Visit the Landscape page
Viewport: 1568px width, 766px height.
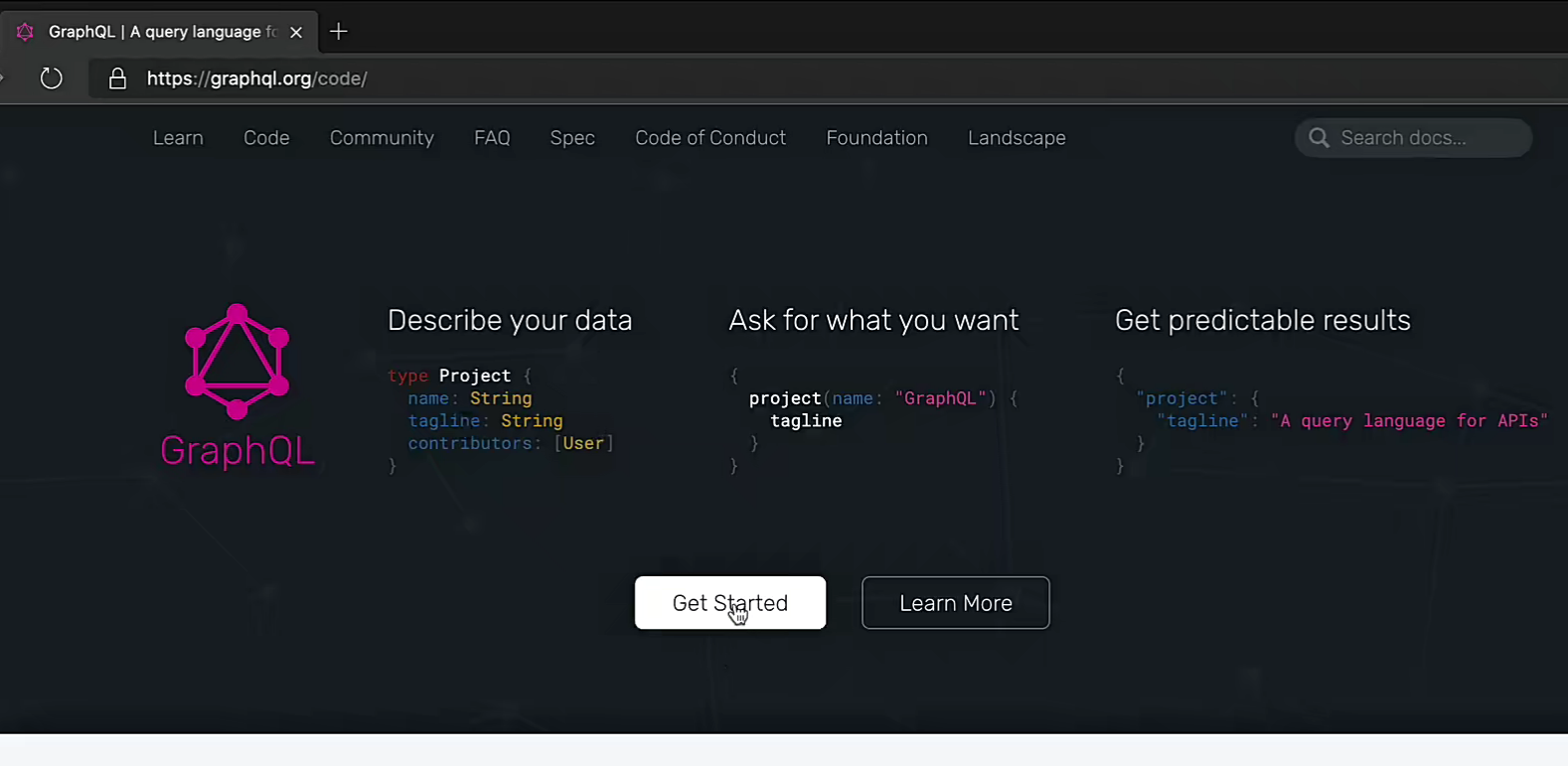[x=1017, y=138]
